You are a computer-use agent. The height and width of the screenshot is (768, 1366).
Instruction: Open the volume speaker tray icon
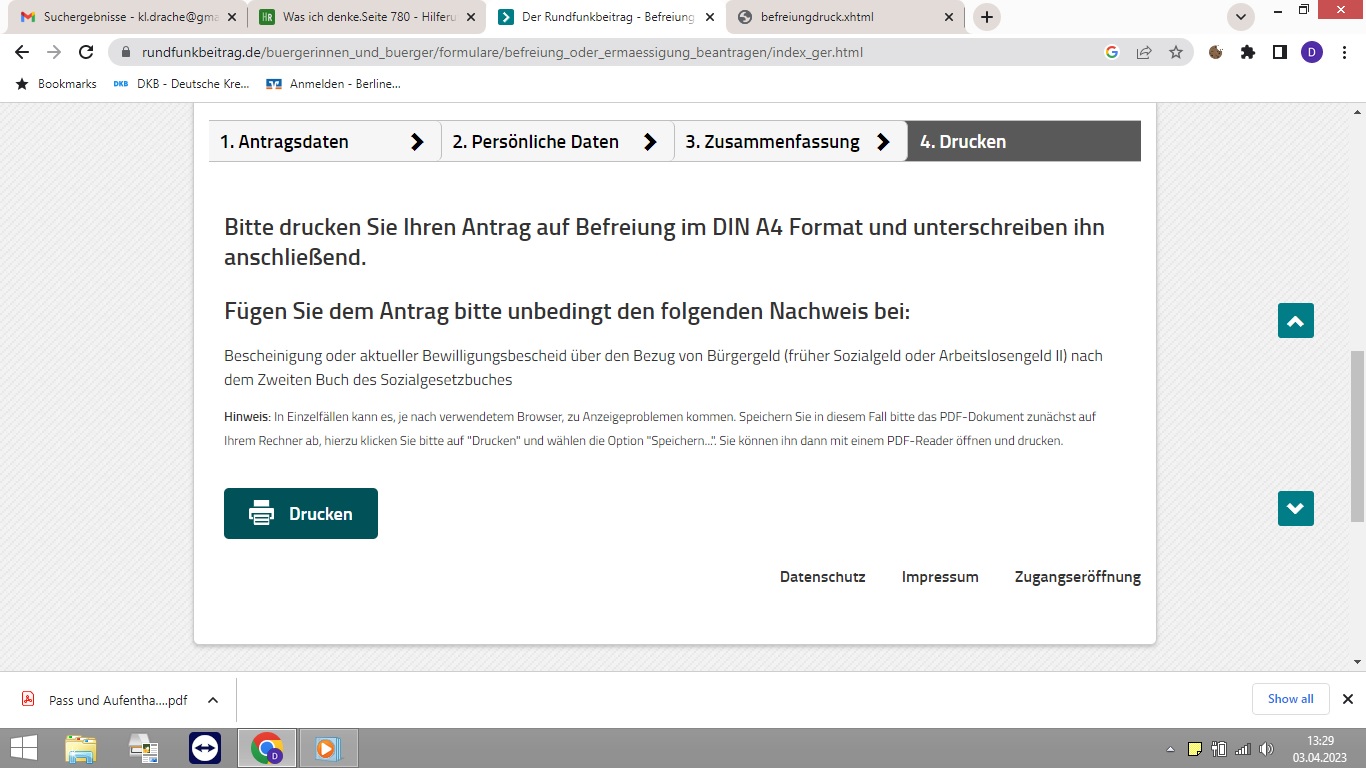1267,749
